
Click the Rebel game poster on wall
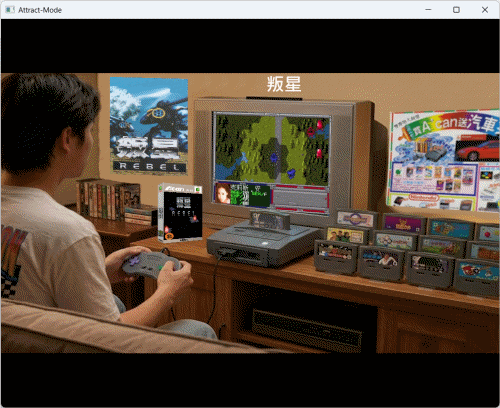[x=149, y=126]
